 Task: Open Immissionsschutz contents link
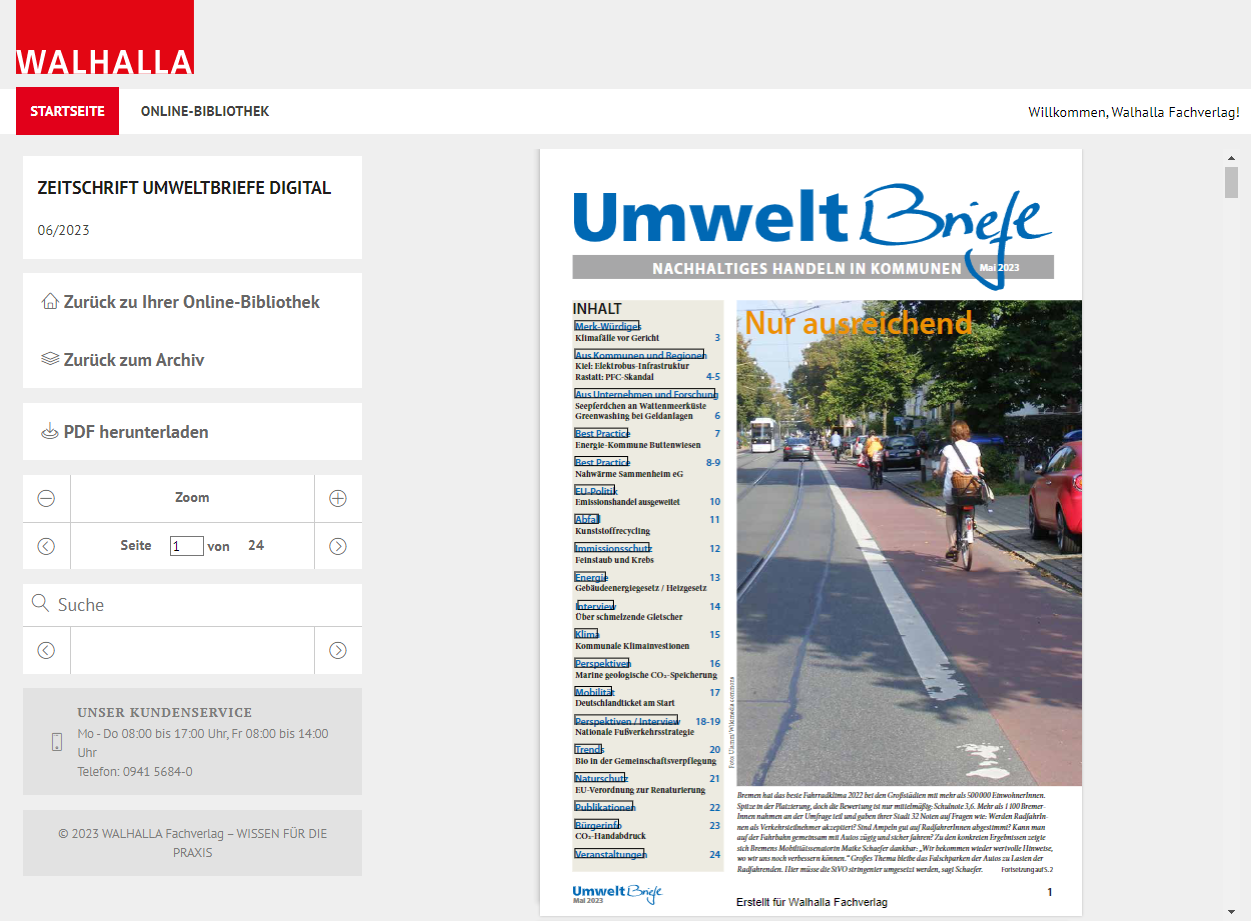(613, 548)
